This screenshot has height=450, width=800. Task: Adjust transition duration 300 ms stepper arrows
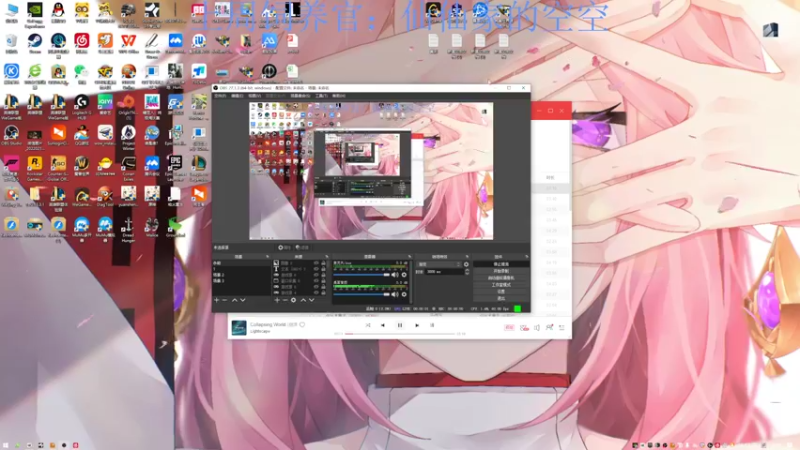tap(467, 272)
